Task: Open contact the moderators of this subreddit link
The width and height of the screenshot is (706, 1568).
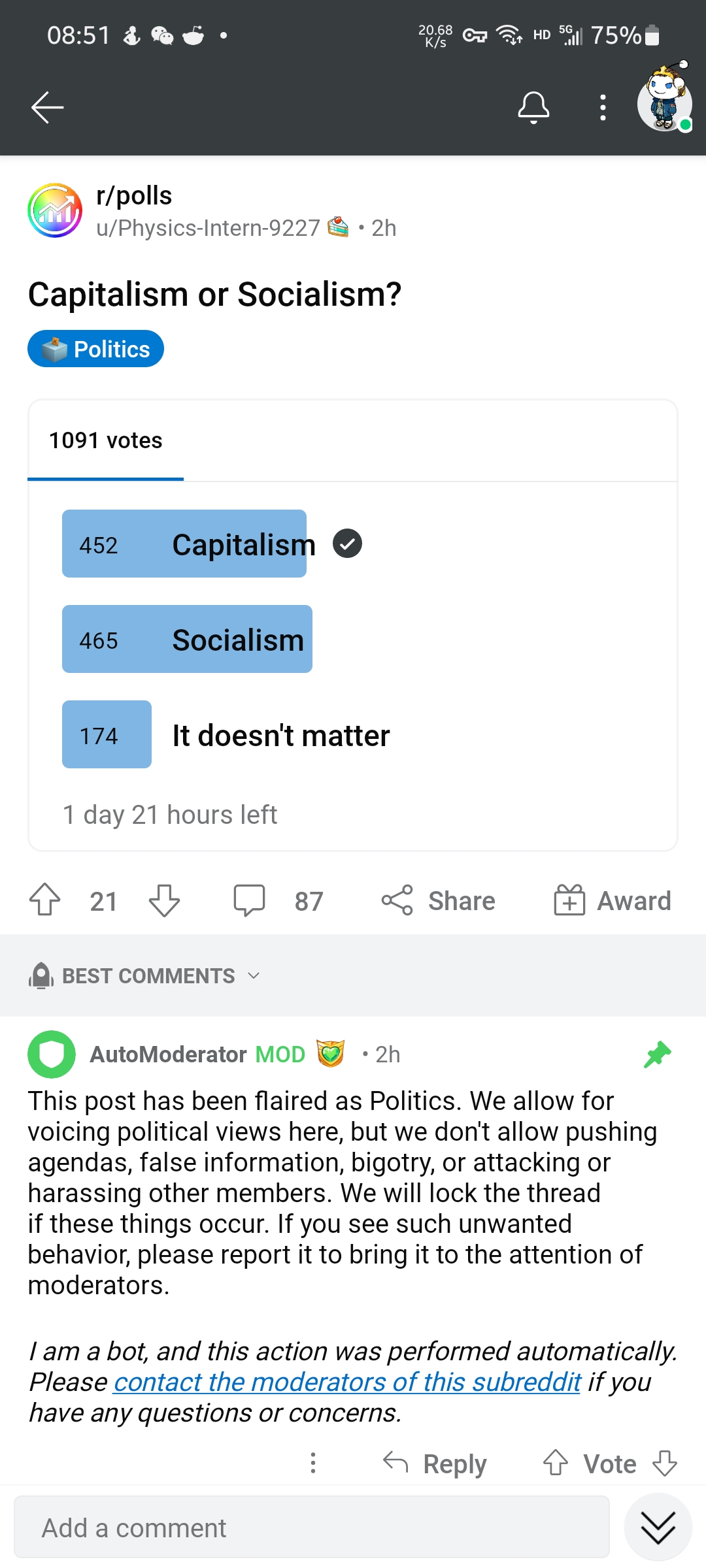Action: point(347,1382)
